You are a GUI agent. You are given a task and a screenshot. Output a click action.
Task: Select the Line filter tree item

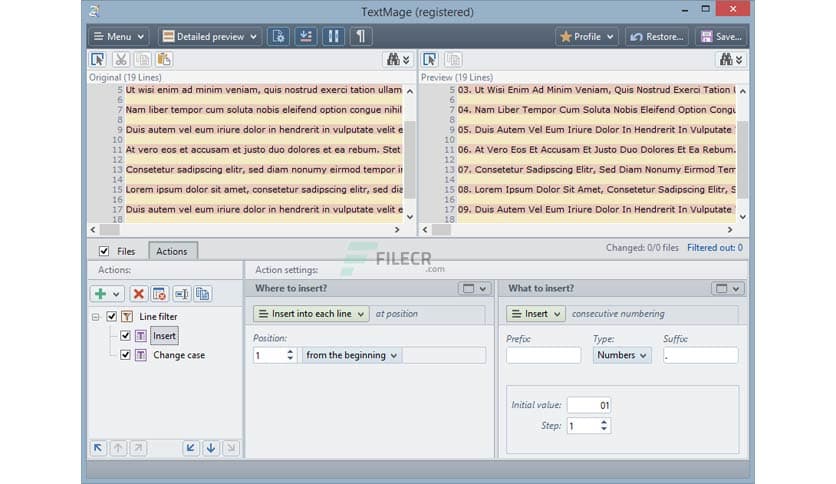(x=158, y=317)
